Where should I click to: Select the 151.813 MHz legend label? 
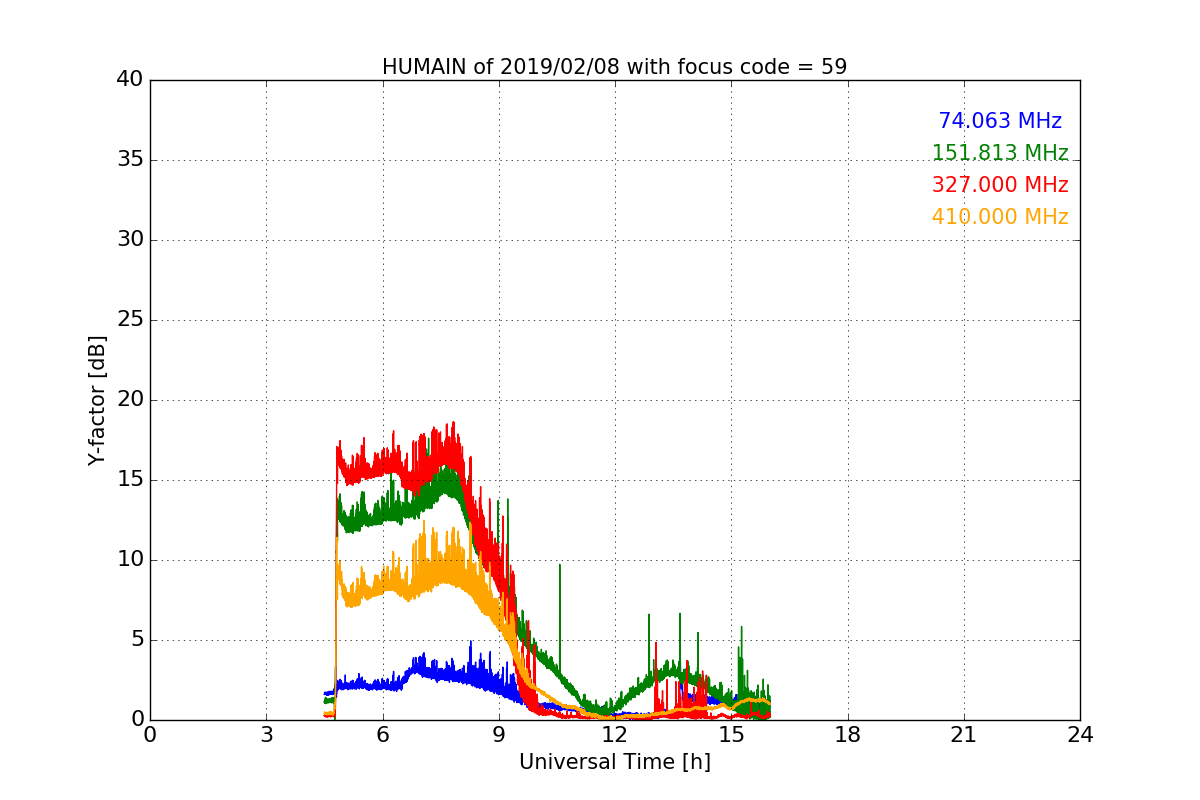point(1000,153)
